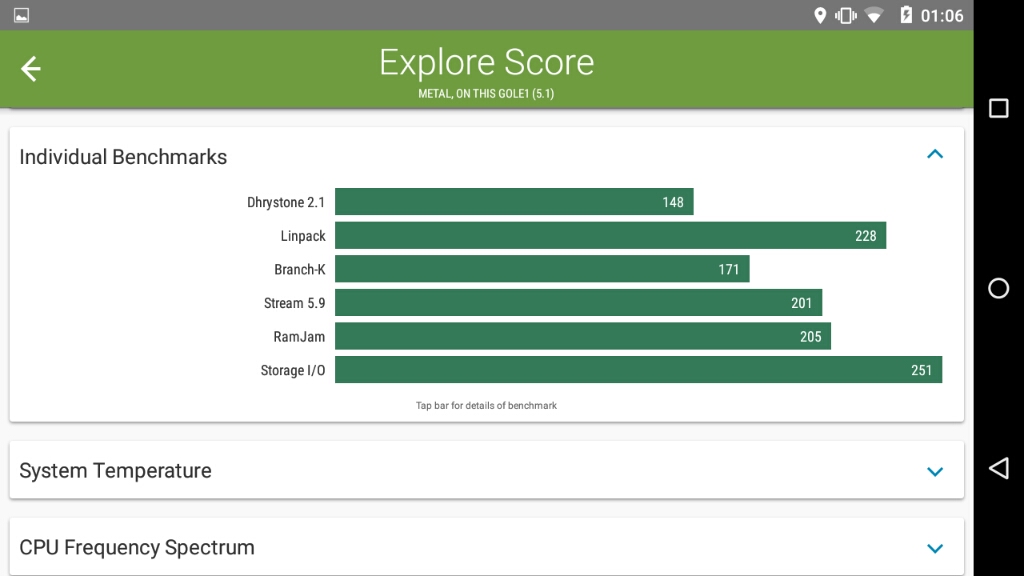
Task: Click the Dhrystone 2.1 label
Action: pos(286,202)
